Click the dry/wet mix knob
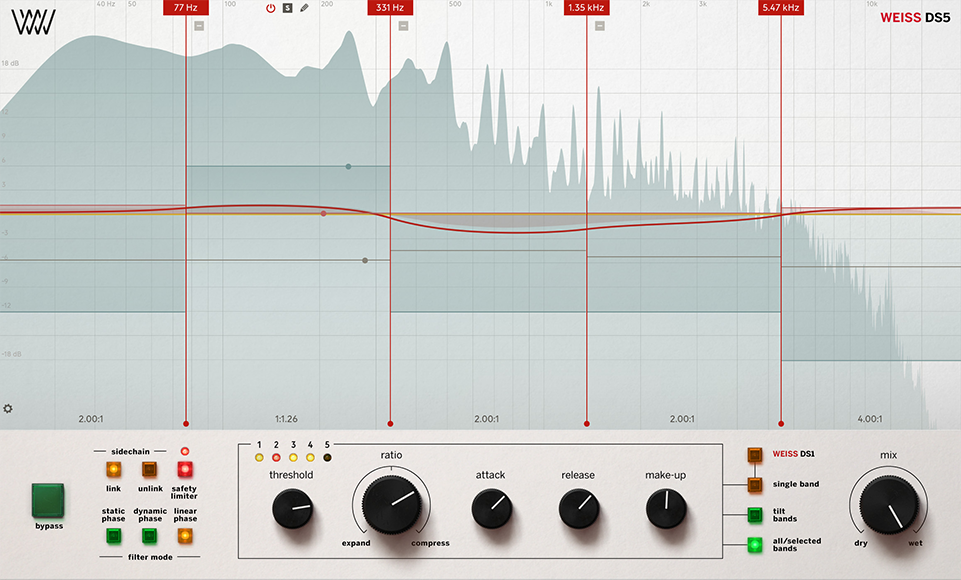This screenshot has height=580, width=961. click(x=889, y=504)
